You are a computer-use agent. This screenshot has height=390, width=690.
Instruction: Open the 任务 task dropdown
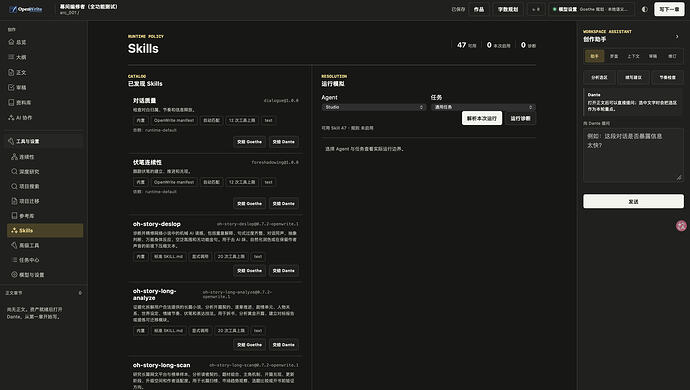pos(483,107)
